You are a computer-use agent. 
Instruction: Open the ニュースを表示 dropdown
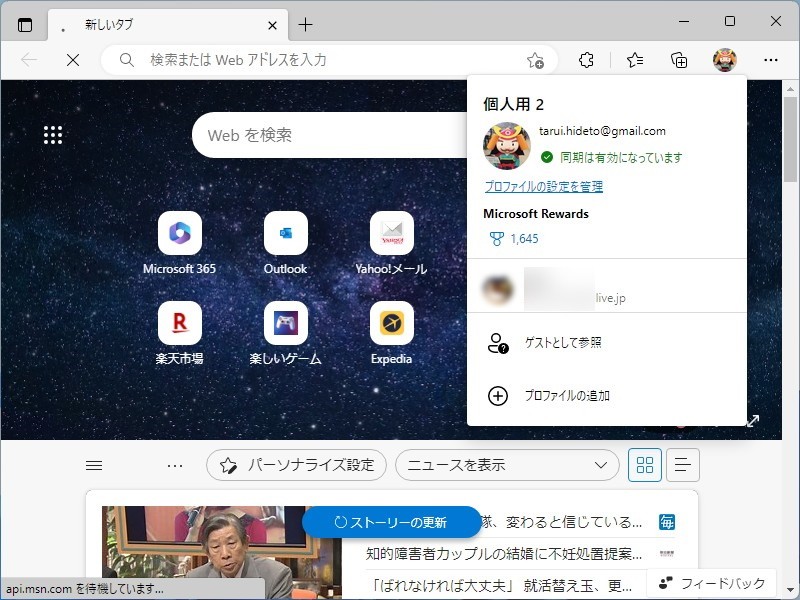[507, 464]
